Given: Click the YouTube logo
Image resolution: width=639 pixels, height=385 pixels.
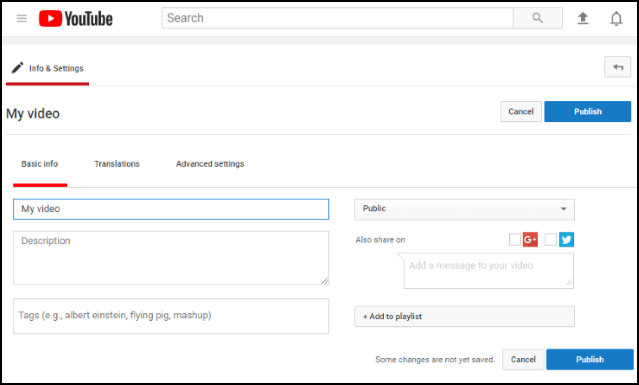Looking at the screenshot, I should (x=76, y=19).
